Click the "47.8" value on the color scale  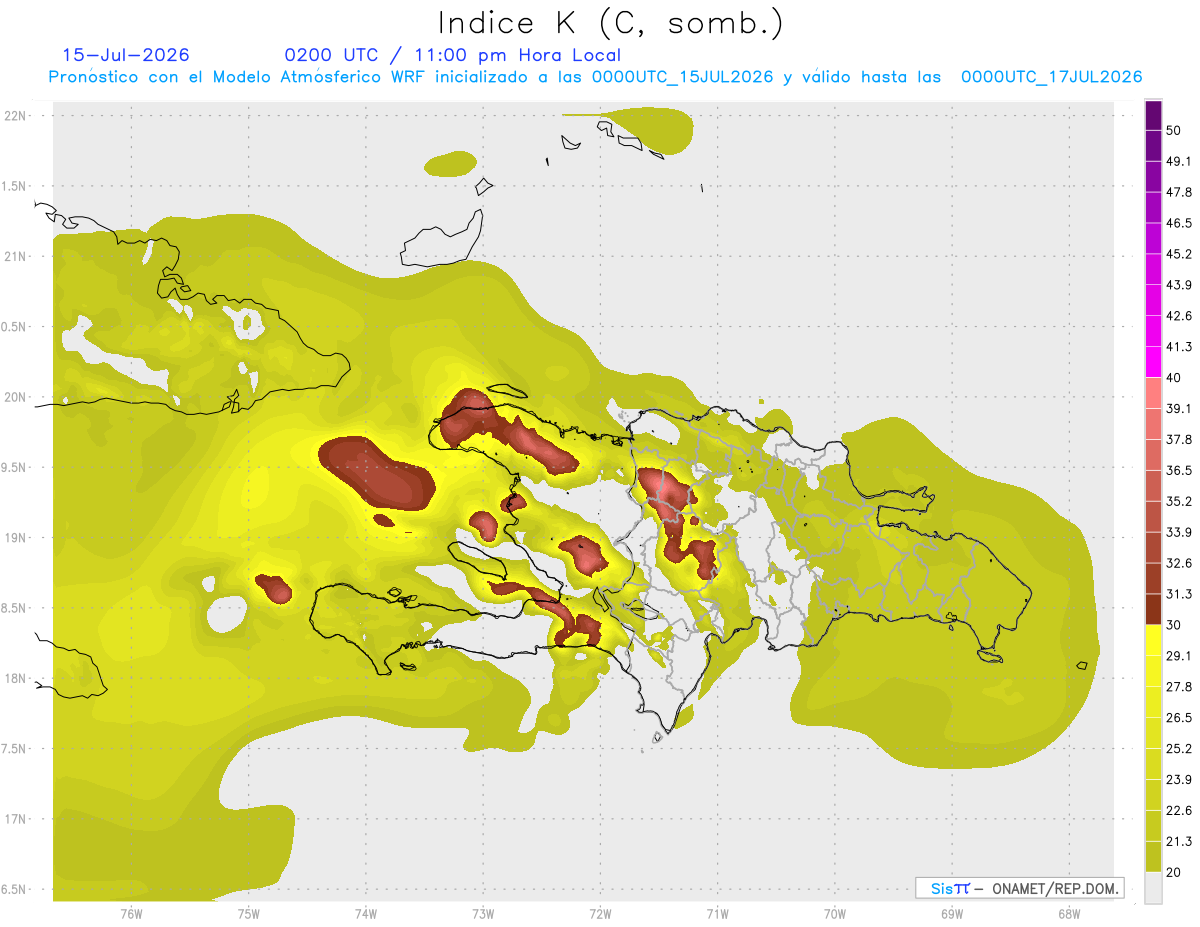point(1178,192)
